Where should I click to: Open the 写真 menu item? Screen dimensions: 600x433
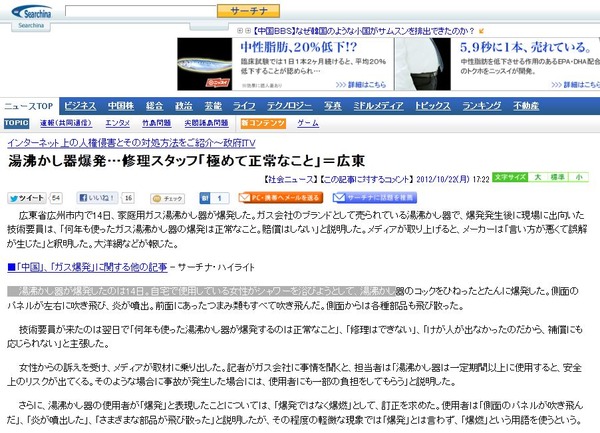[x=333, y=106]
